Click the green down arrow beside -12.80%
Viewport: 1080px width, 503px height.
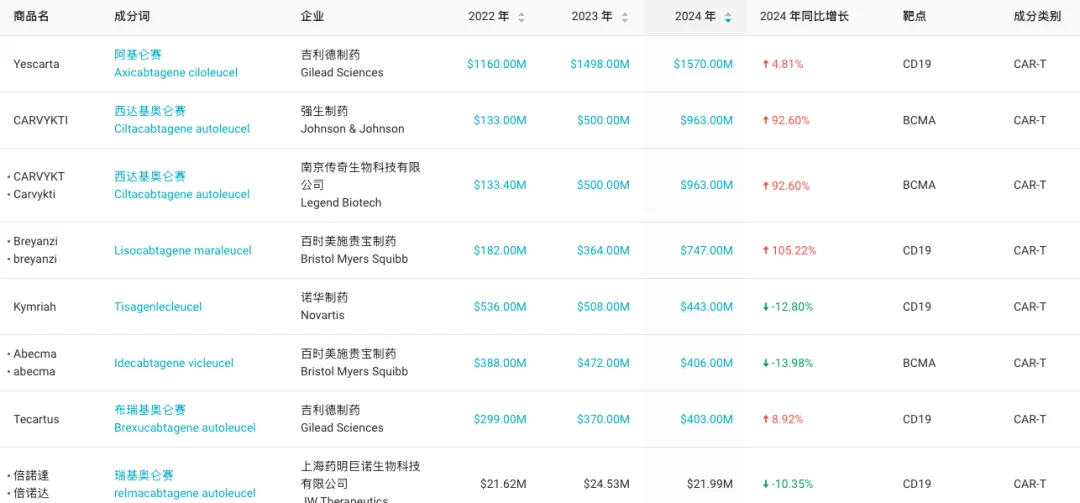pyautogui.click(x=765, y=307)
